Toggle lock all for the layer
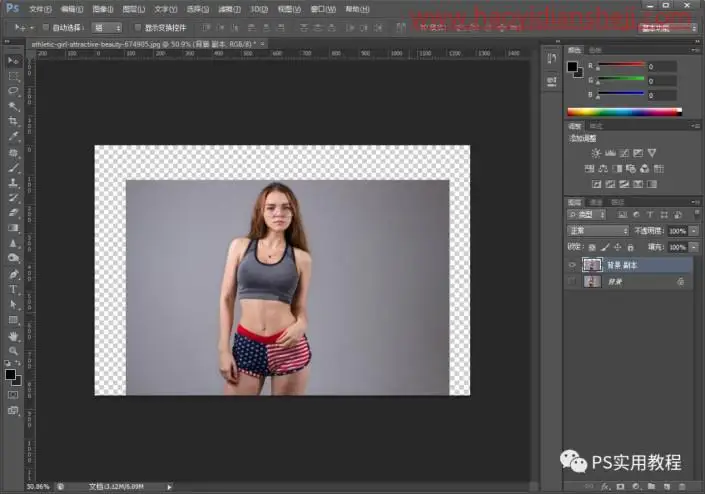Viewport: 705px width, 494px height. pos(630,247)
